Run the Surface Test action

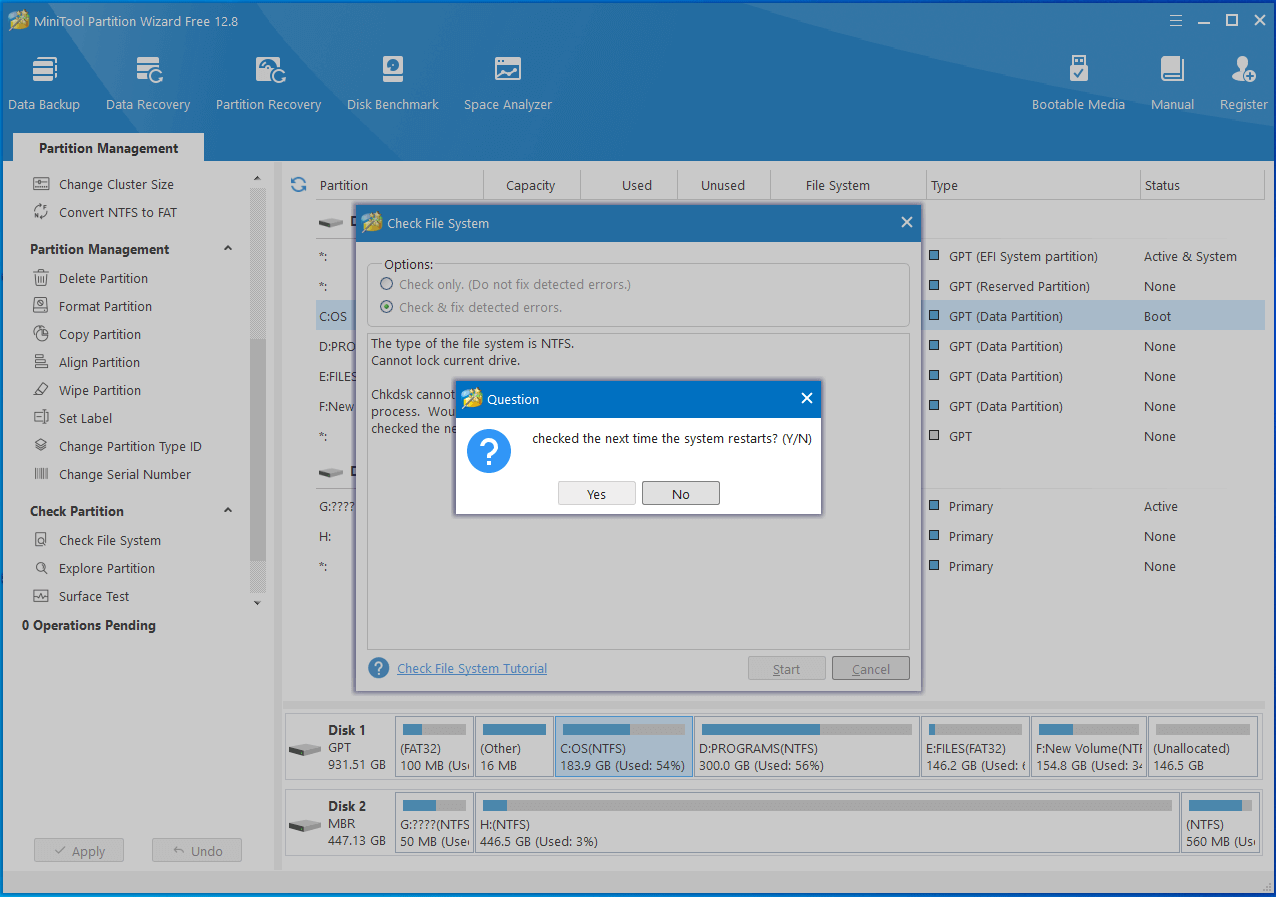[x=94, y=596]
